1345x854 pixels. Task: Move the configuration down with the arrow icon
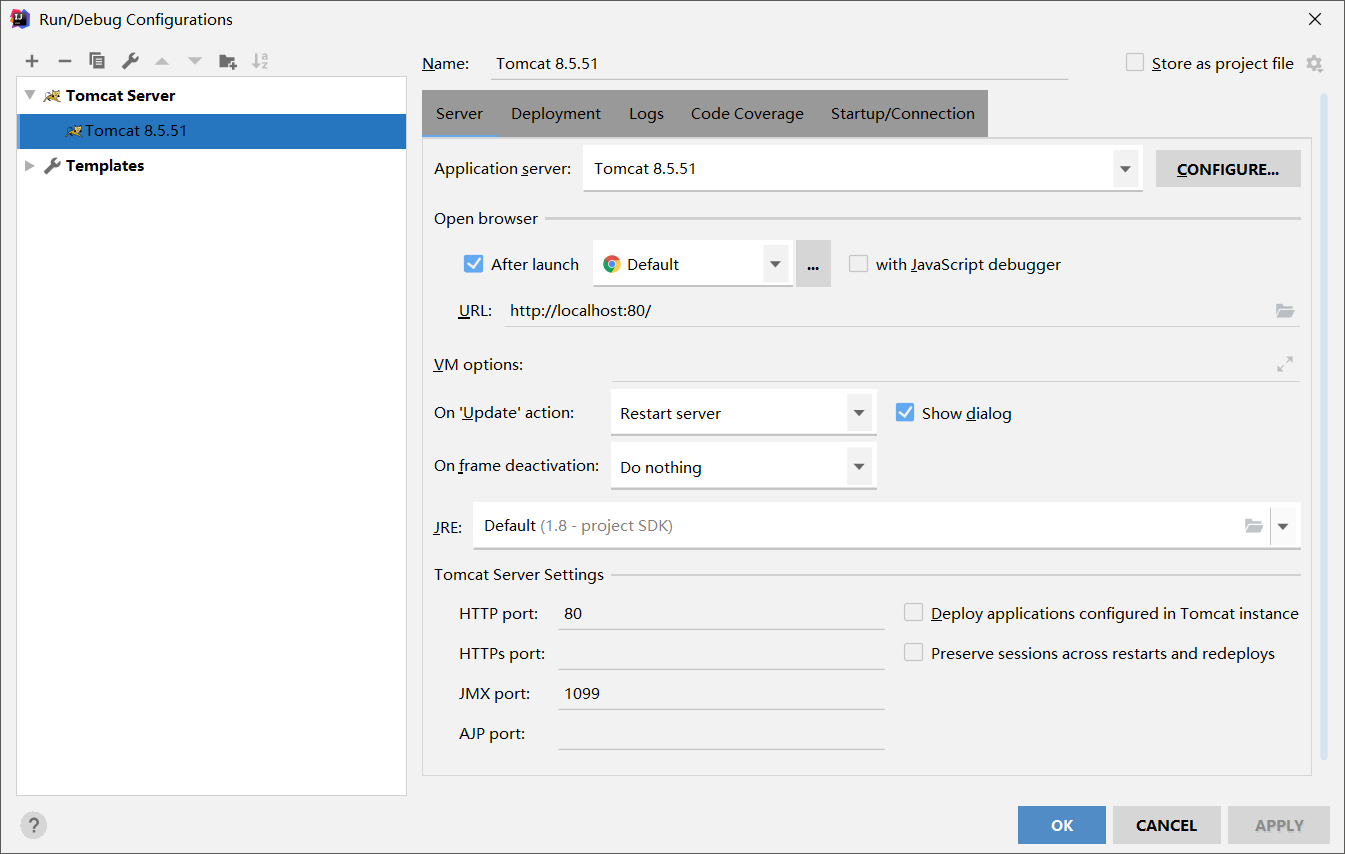pyautogui.click(x=195, y=61)
